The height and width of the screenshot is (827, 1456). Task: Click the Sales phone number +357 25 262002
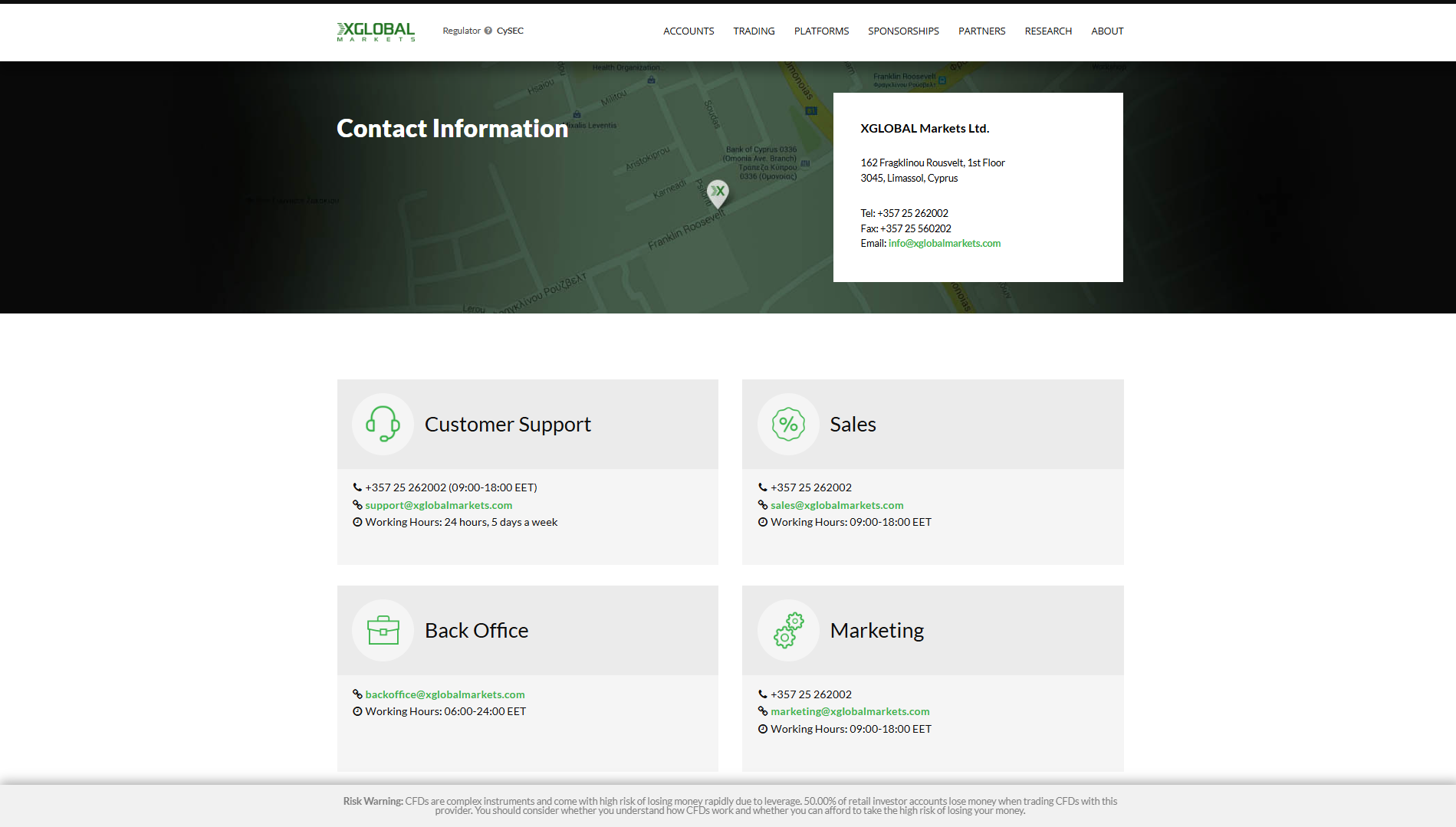coord(811,487)
